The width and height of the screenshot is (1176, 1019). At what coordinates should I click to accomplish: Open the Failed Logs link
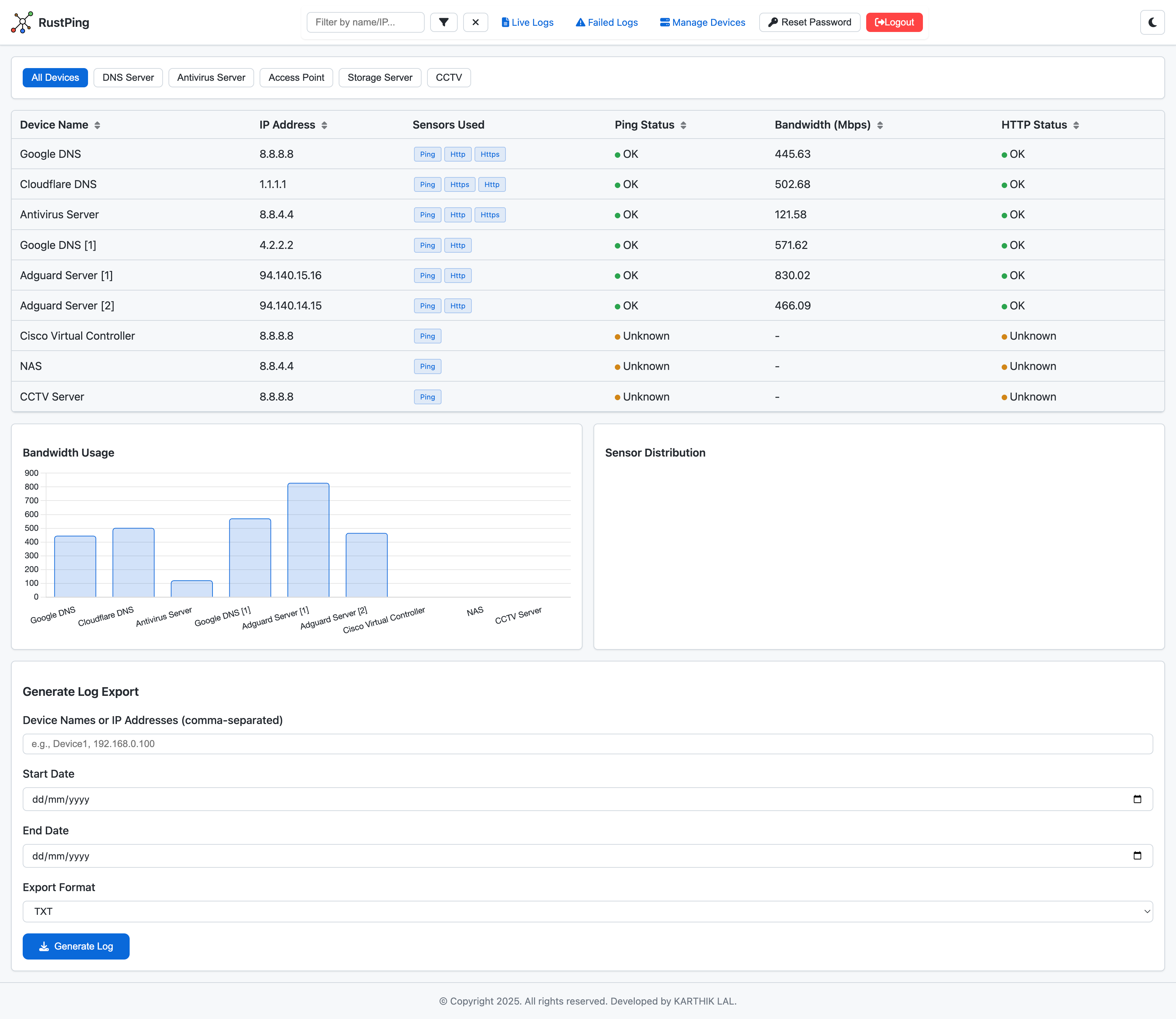606,22
